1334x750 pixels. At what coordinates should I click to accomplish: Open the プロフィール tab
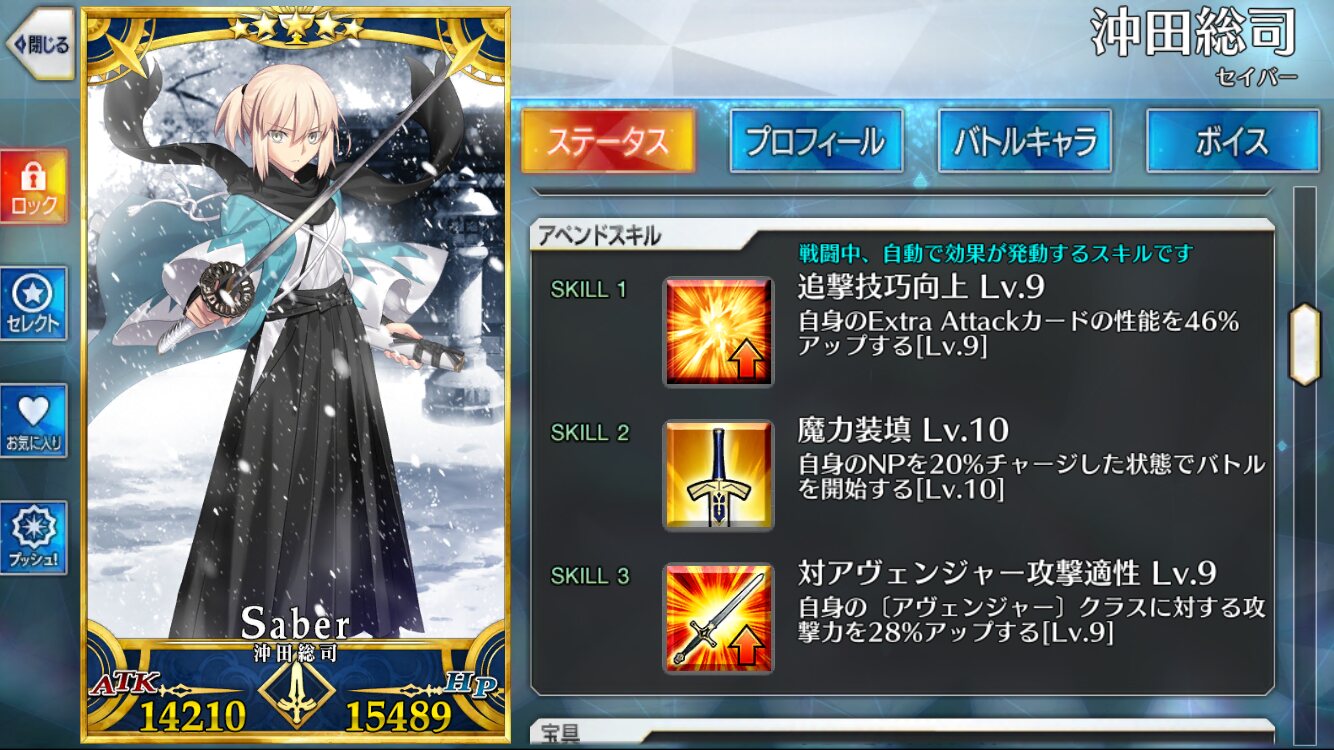[816, 141]
